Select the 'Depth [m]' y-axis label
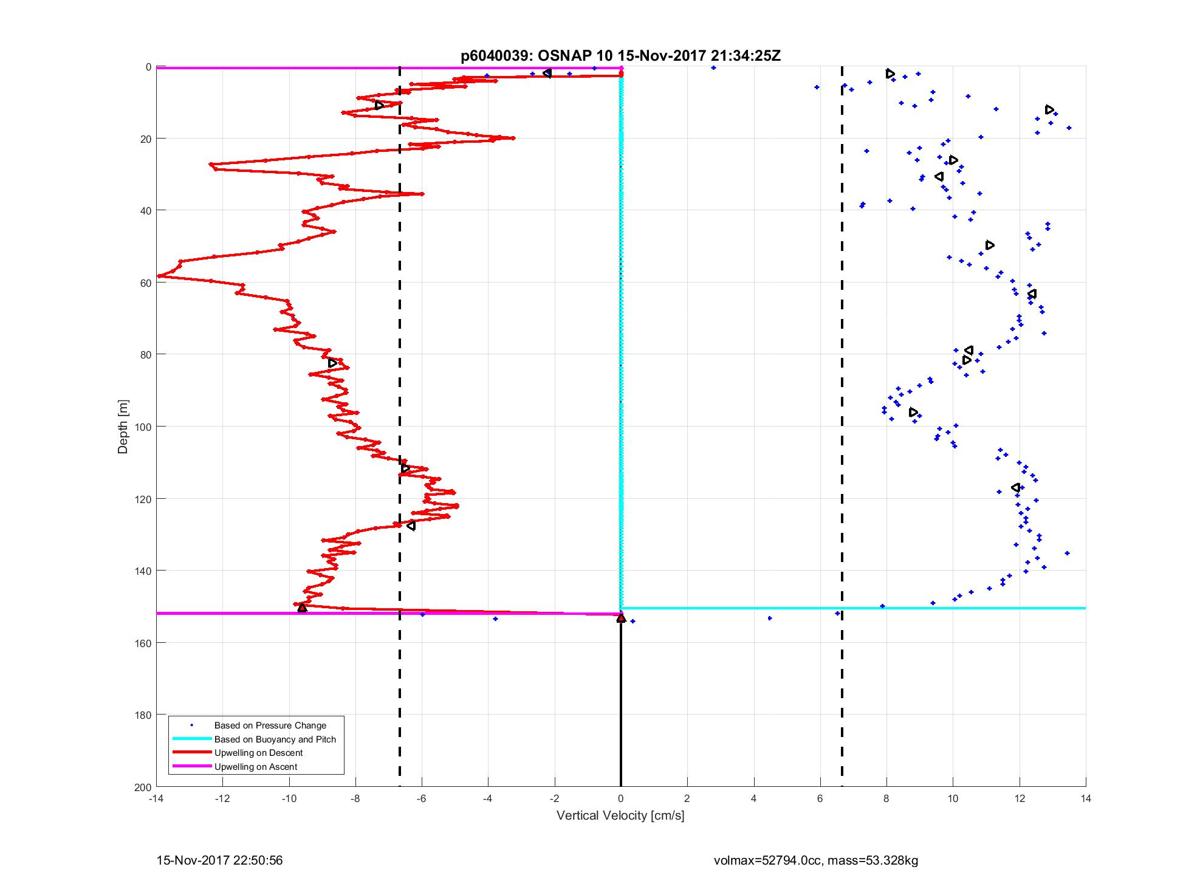The height and width of the screenshot is (885, 1200). [123, 427]
